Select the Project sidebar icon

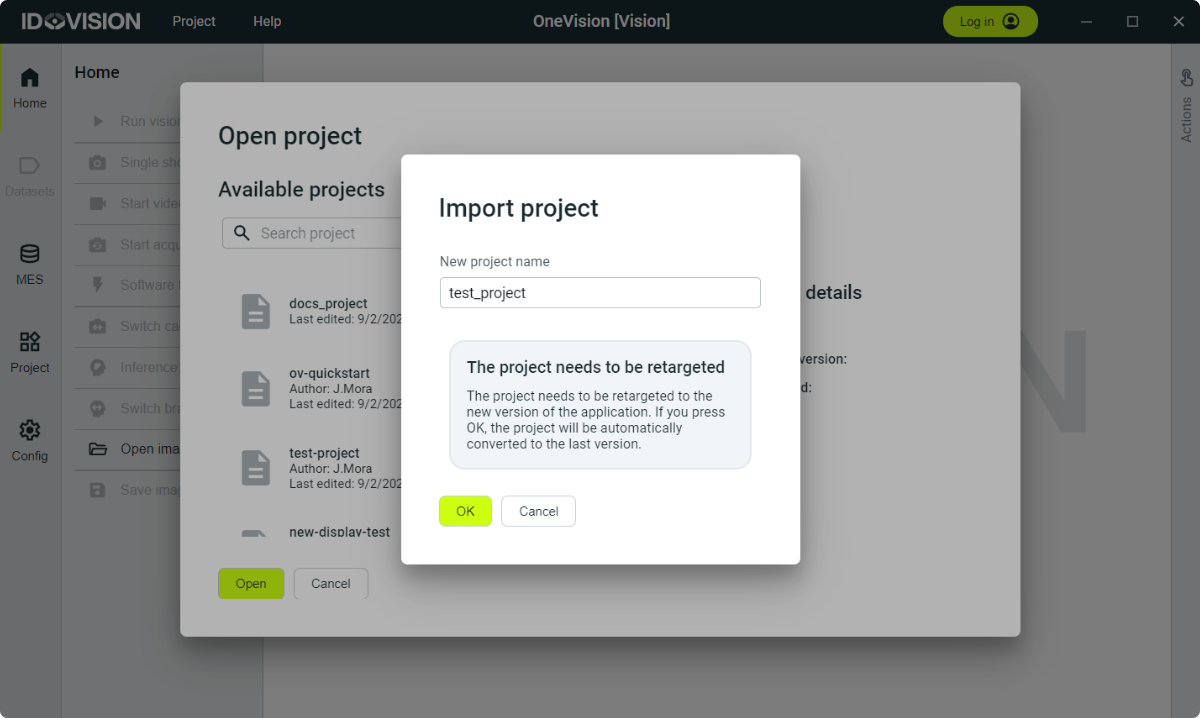click(30, 342)
